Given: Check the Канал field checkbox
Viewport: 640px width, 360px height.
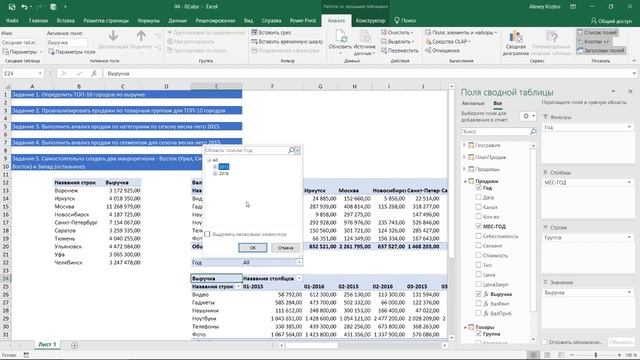Looking at the screenshot, I should (478, 207).
